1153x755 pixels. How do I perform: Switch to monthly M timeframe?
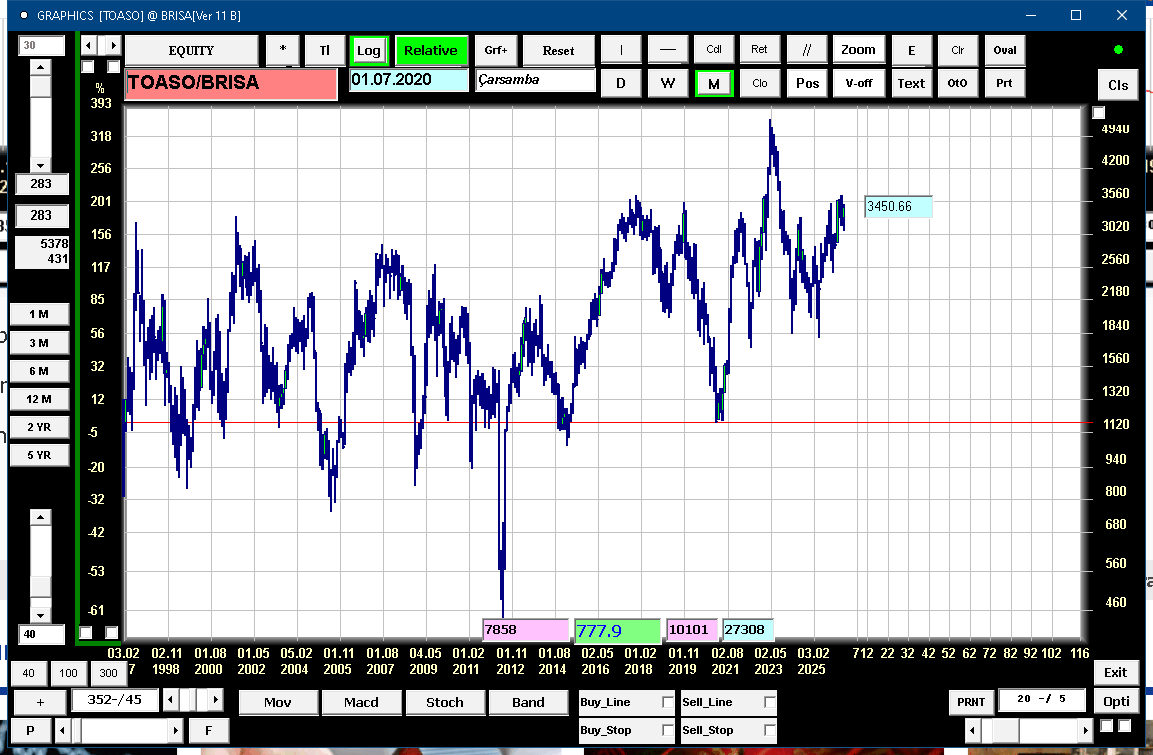coord(714,84)
